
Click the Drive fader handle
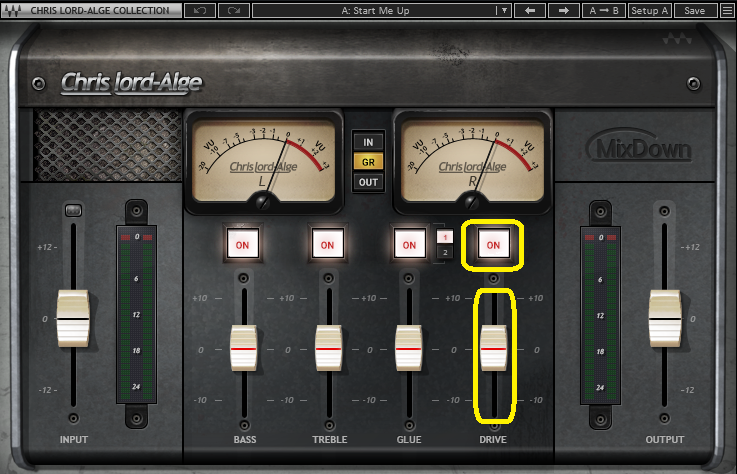pyautogui.click(x=493, y=348)
